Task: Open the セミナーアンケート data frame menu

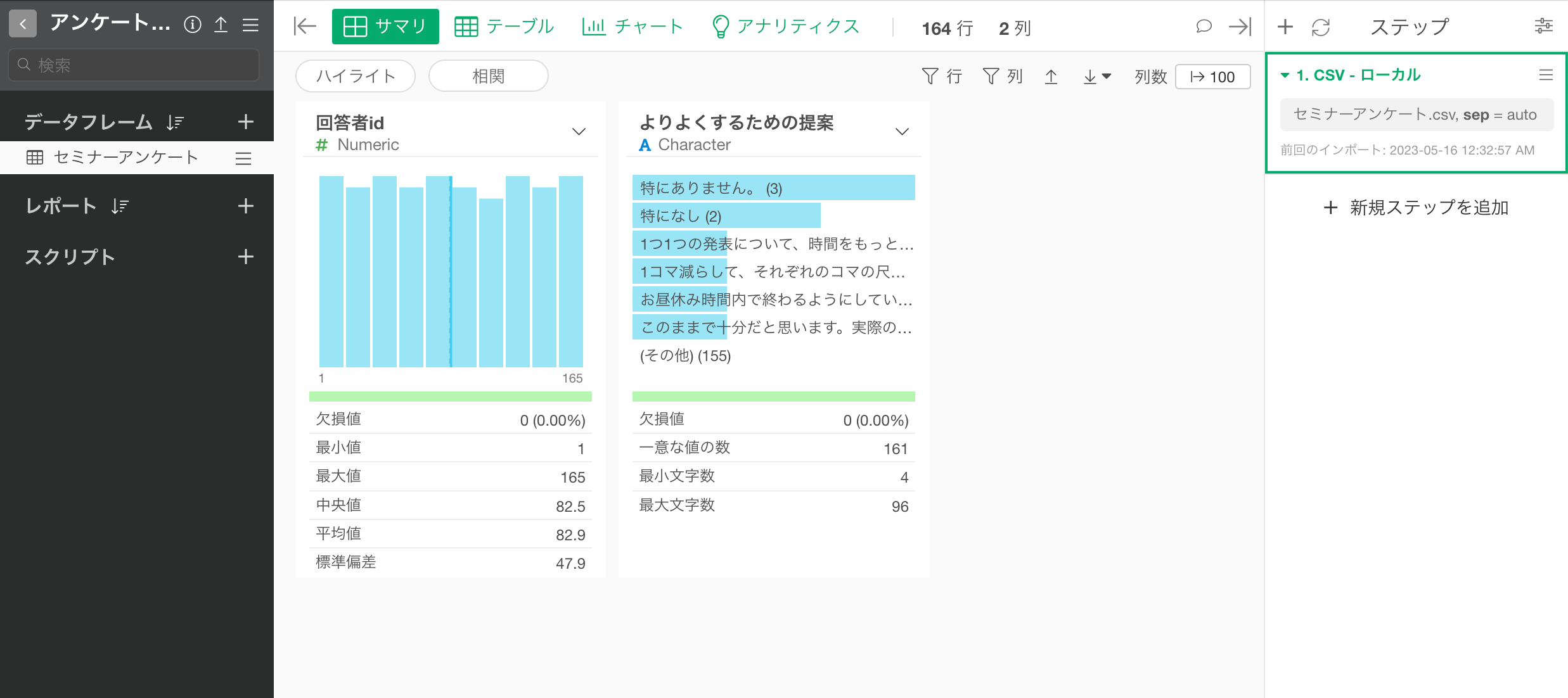Action: [x=243, y=158]
